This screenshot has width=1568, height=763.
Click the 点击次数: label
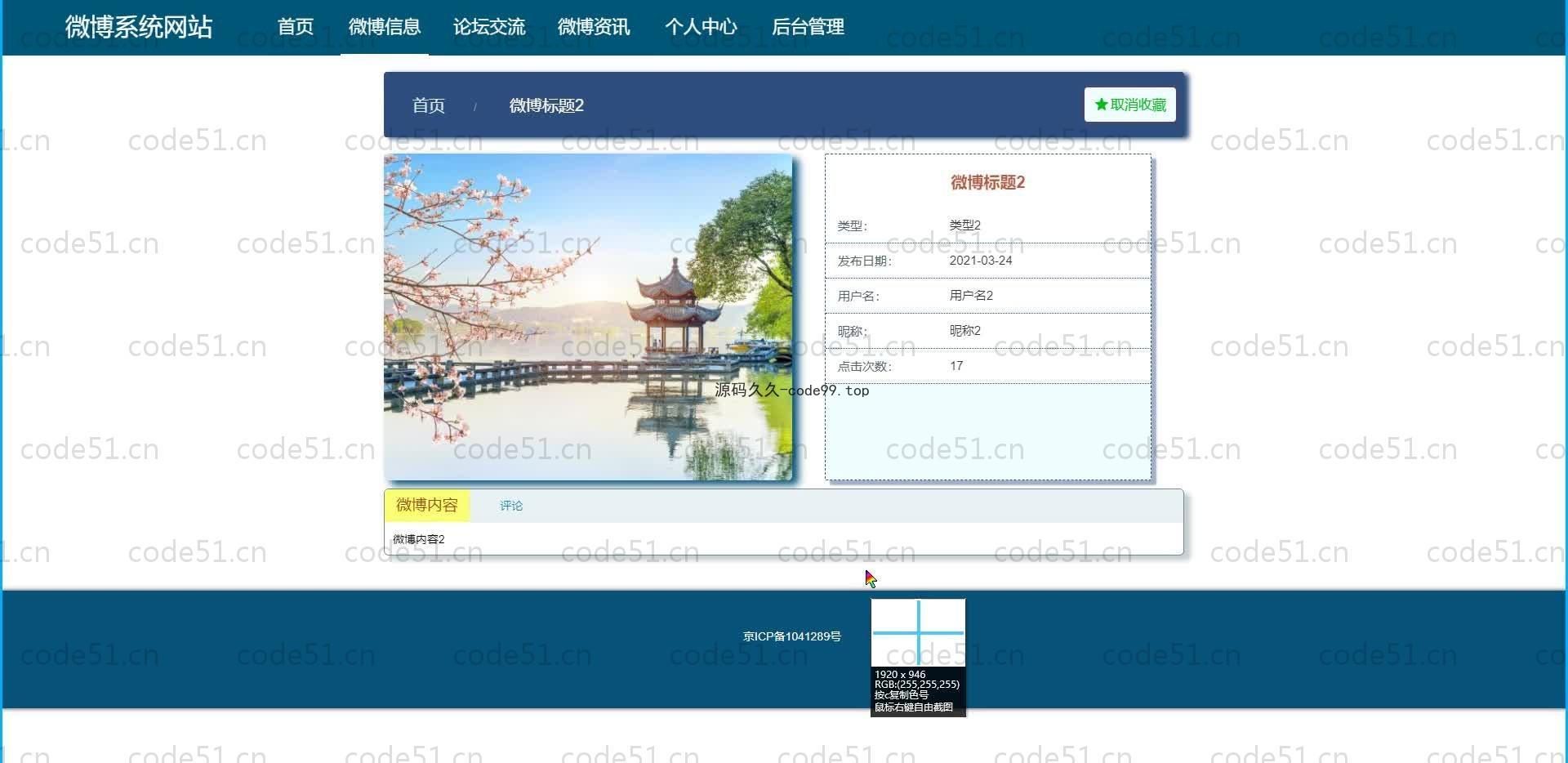point(865,366)
